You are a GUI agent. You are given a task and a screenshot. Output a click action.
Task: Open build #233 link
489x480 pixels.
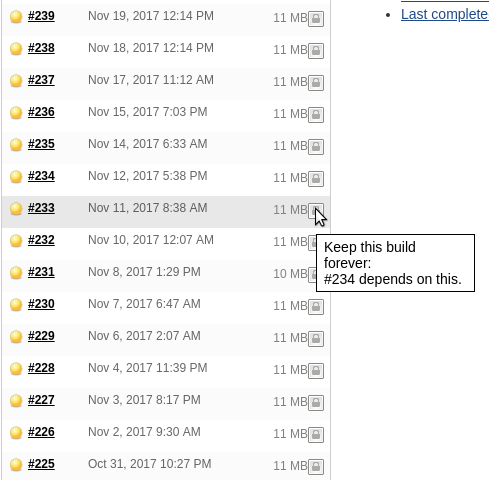[41, 208]
